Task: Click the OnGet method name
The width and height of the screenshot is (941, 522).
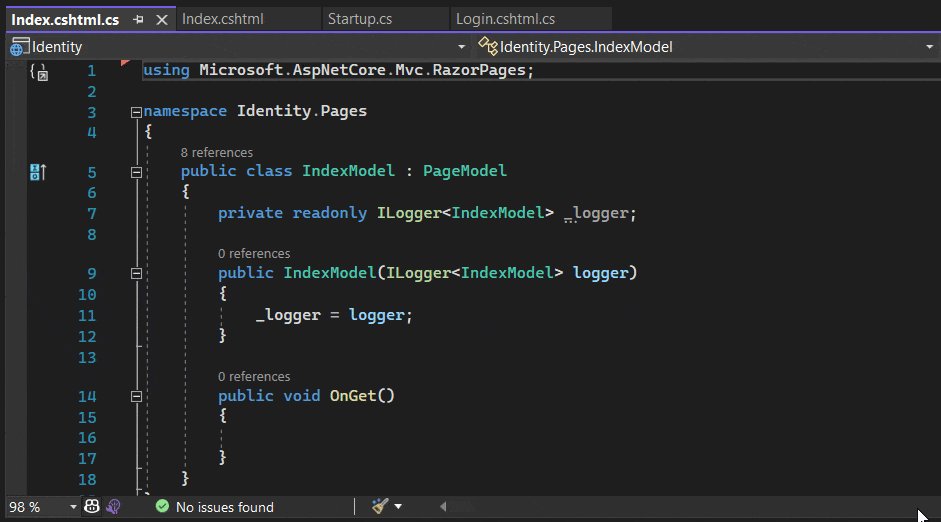Action: click(x=353, y=396)
